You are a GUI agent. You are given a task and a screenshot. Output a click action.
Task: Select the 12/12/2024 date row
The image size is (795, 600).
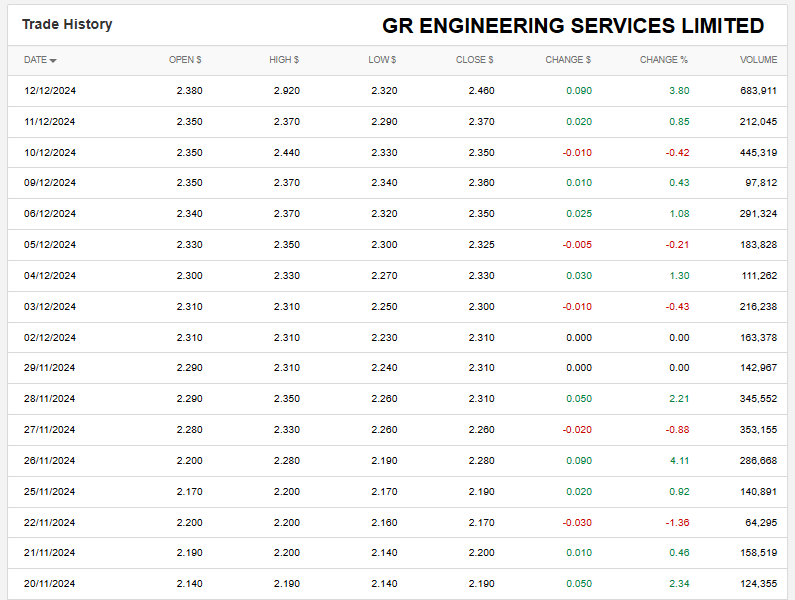[x=50, y=91]
